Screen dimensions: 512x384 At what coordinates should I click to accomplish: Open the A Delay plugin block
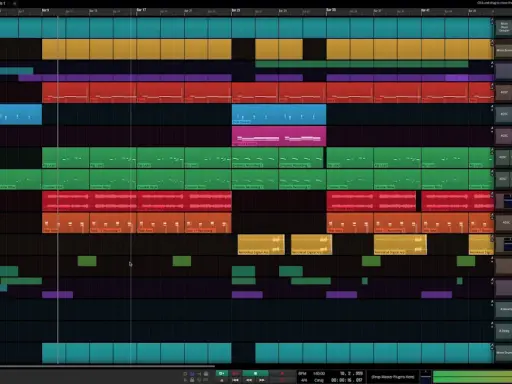click(x=504, y=331)
